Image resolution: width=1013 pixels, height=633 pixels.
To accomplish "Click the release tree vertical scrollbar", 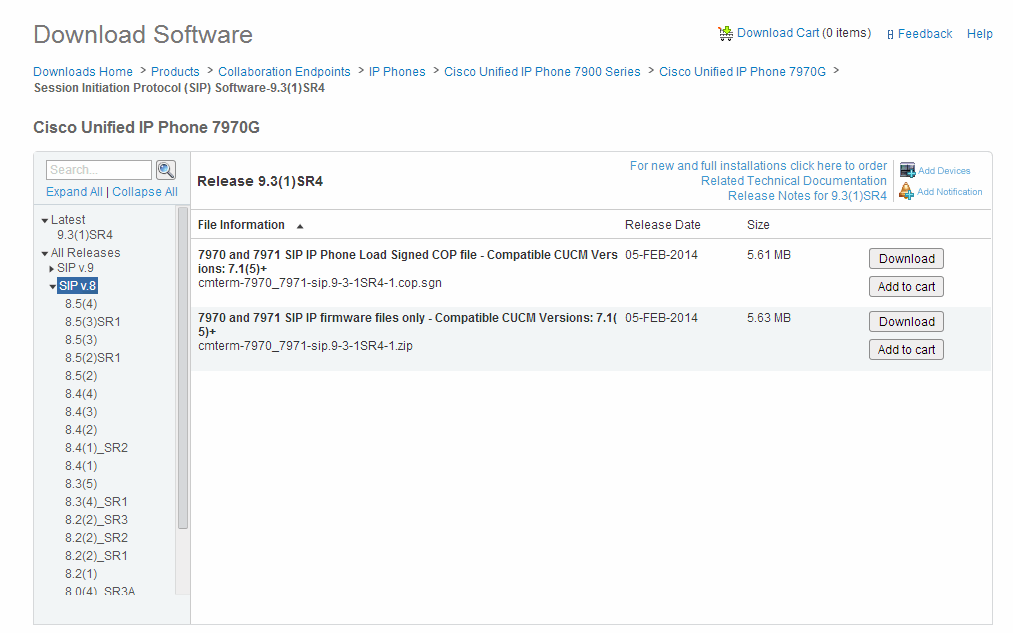I will [183, 368].
